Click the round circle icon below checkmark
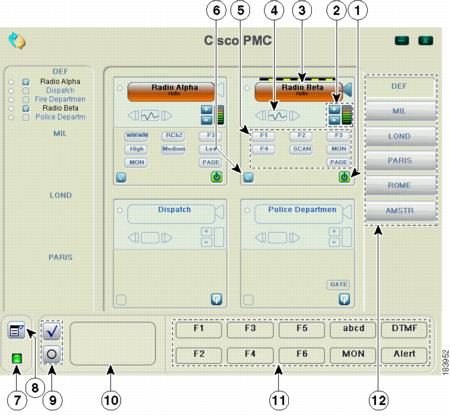The height and width of the screenshot is (415, 450). pyautogui.click(x=52, y=354)
